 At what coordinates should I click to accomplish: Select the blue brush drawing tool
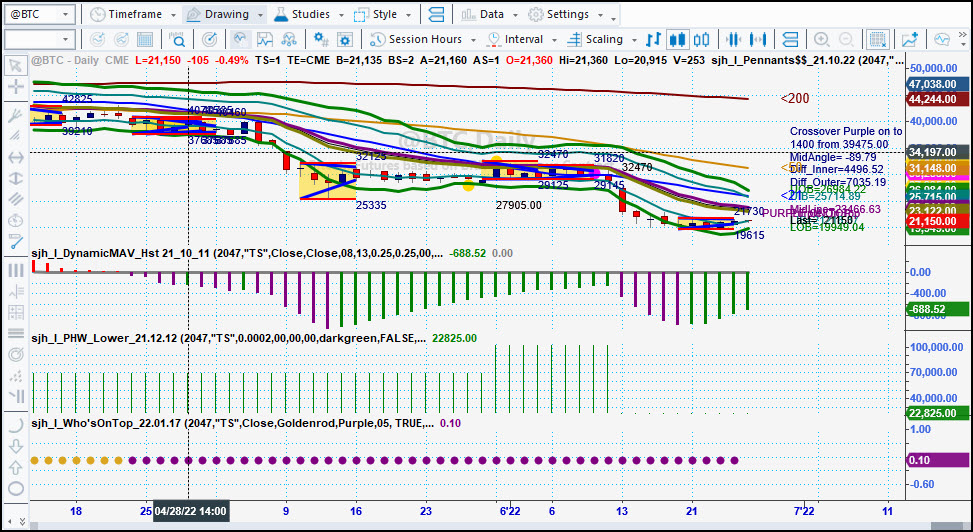point(16,242)
